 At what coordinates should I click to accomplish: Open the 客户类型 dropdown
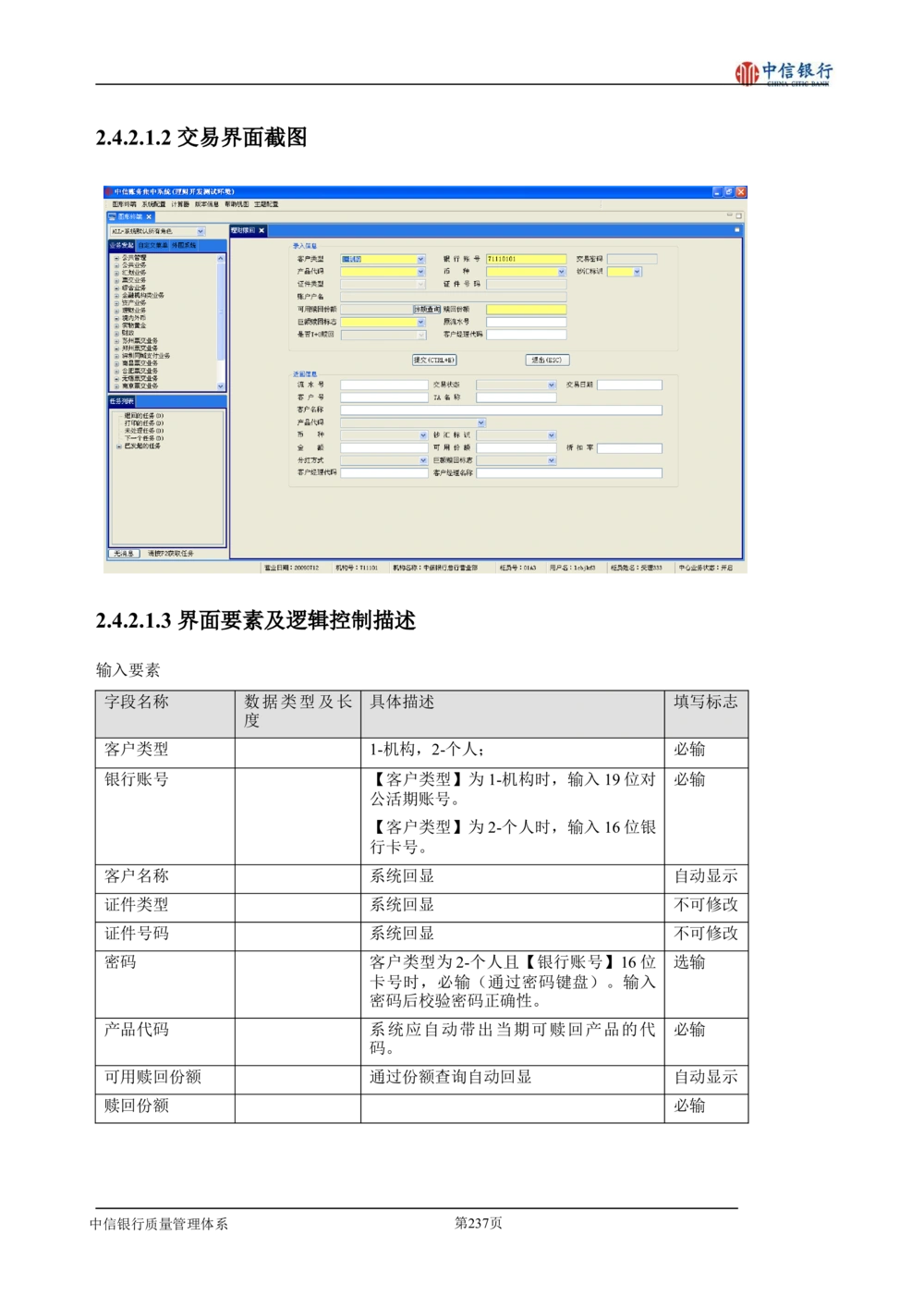tap(420, 260)
